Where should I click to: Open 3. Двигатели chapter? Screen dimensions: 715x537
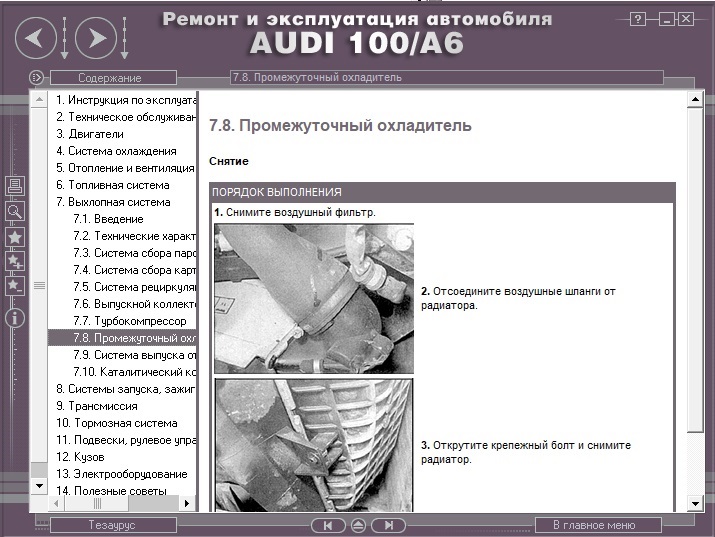90,134
